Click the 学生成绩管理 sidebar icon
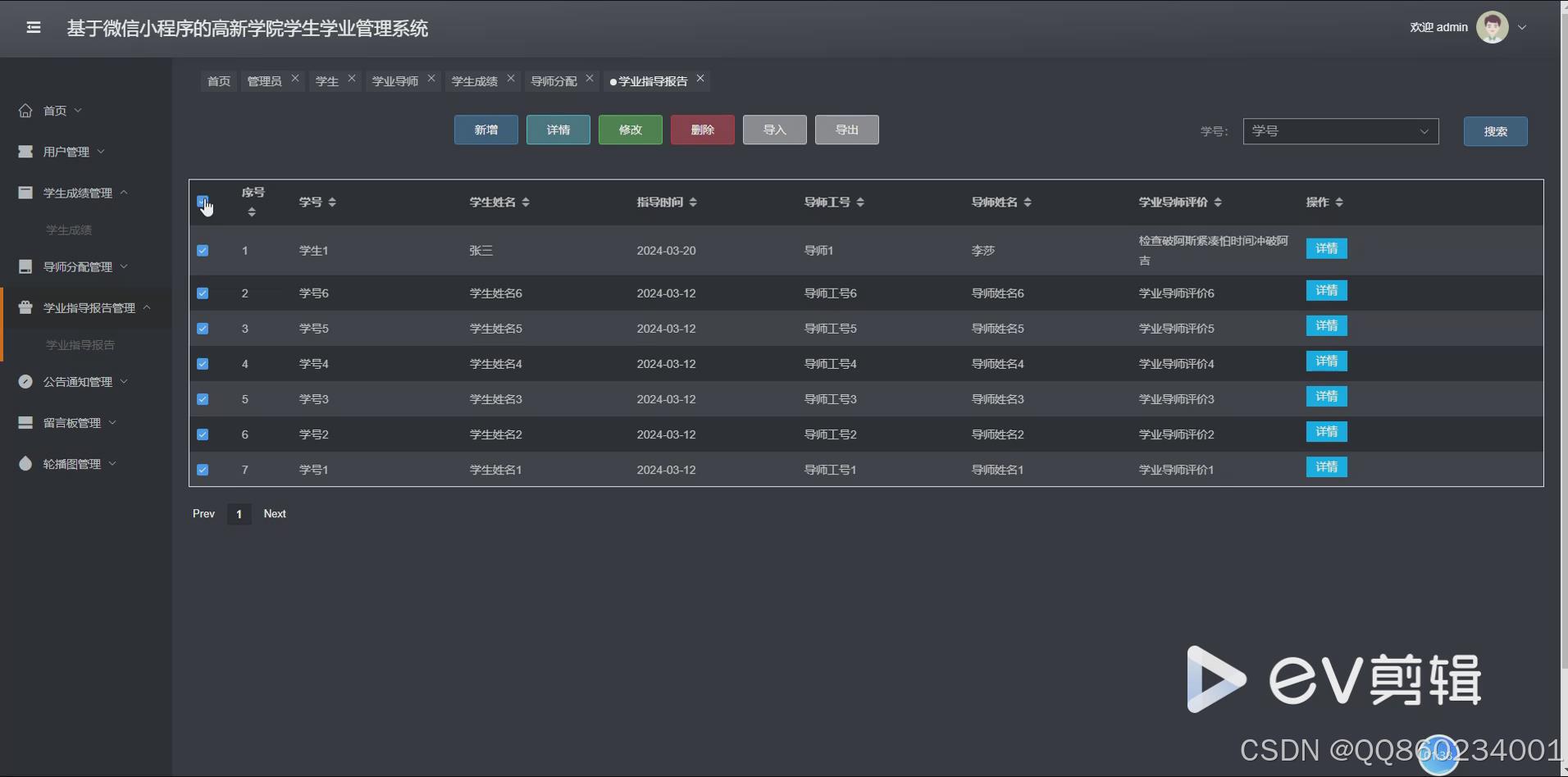Screen dimensions: 1568x777 25,193
